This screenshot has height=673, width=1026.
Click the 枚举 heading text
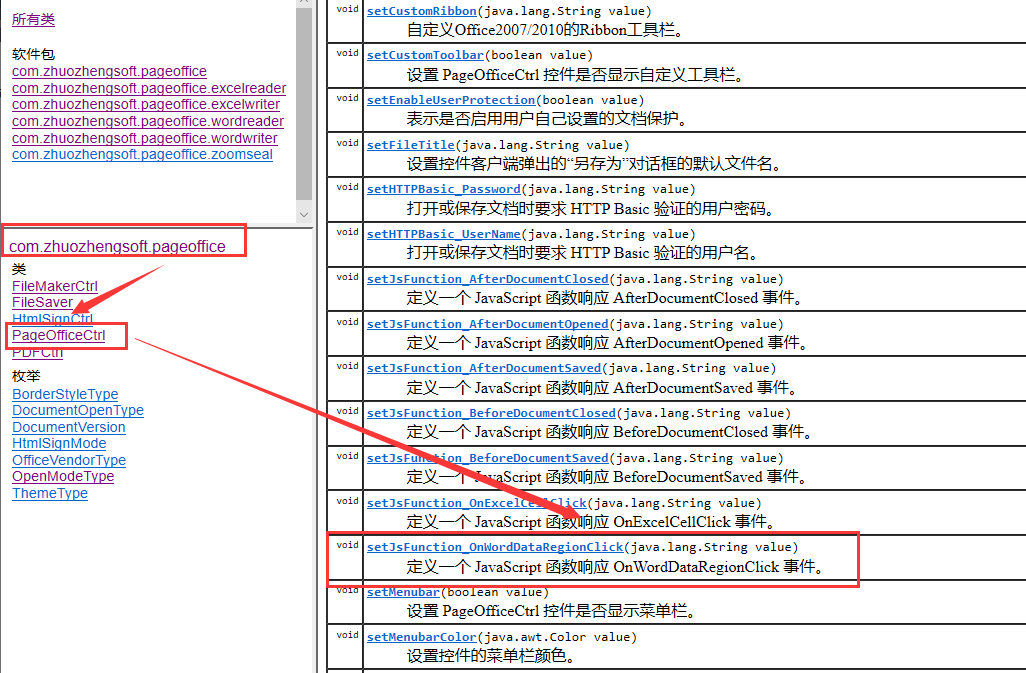26,376
